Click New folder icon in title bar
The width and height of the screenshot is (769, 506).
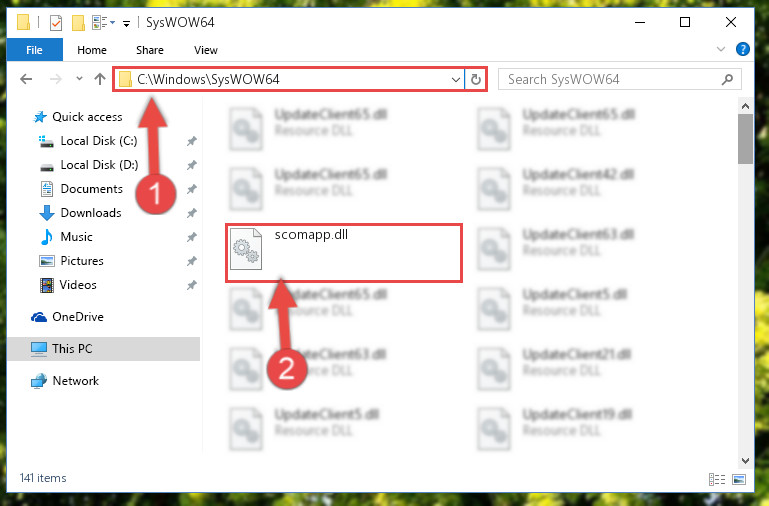[78, 23]
